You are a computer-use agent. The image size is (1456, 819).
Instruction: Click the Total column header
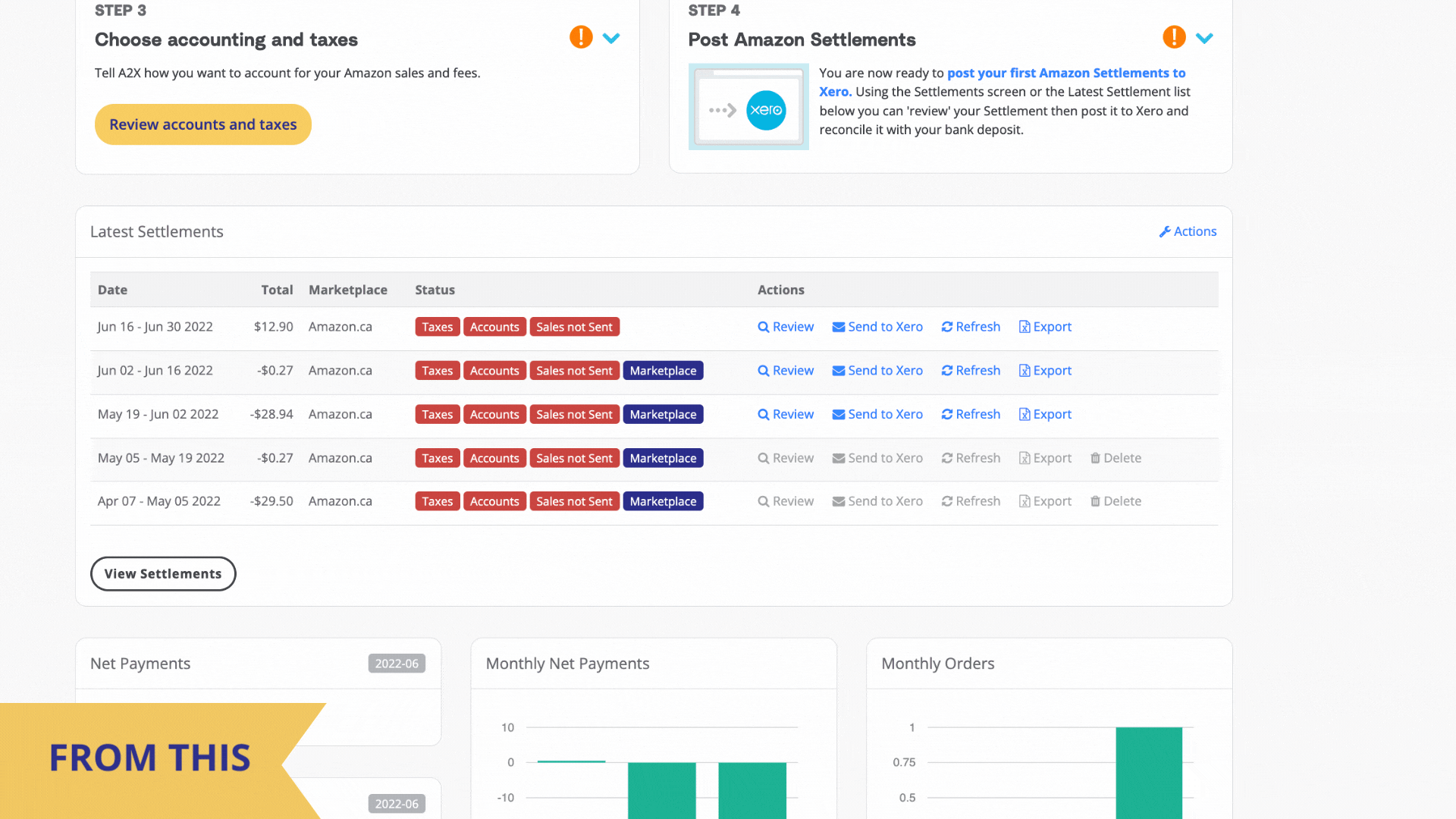coord(277,290)
